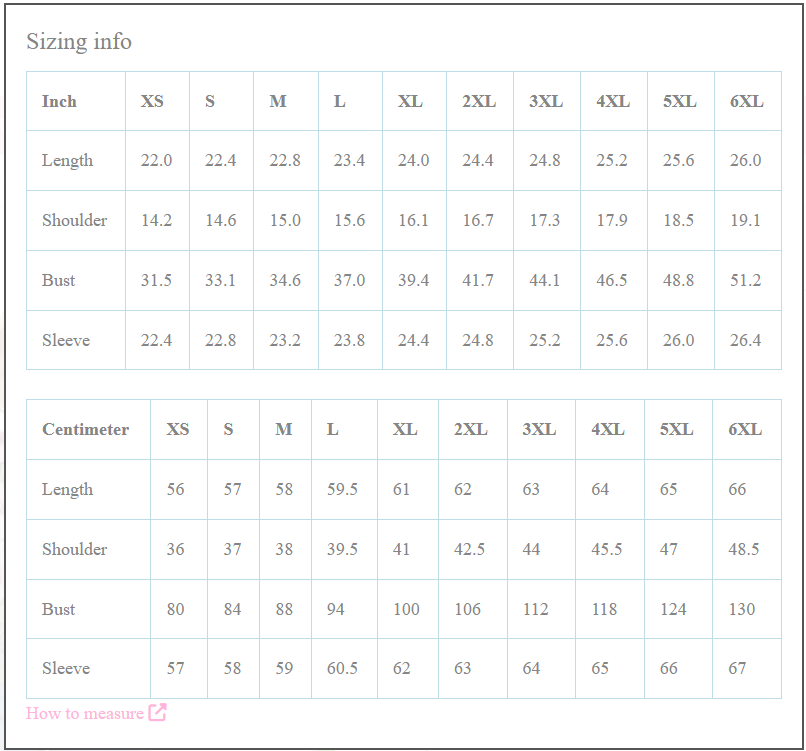Click the 130 bust value for 6XL
The width and height of the screenshot is (806, 751).
(742, 609)
